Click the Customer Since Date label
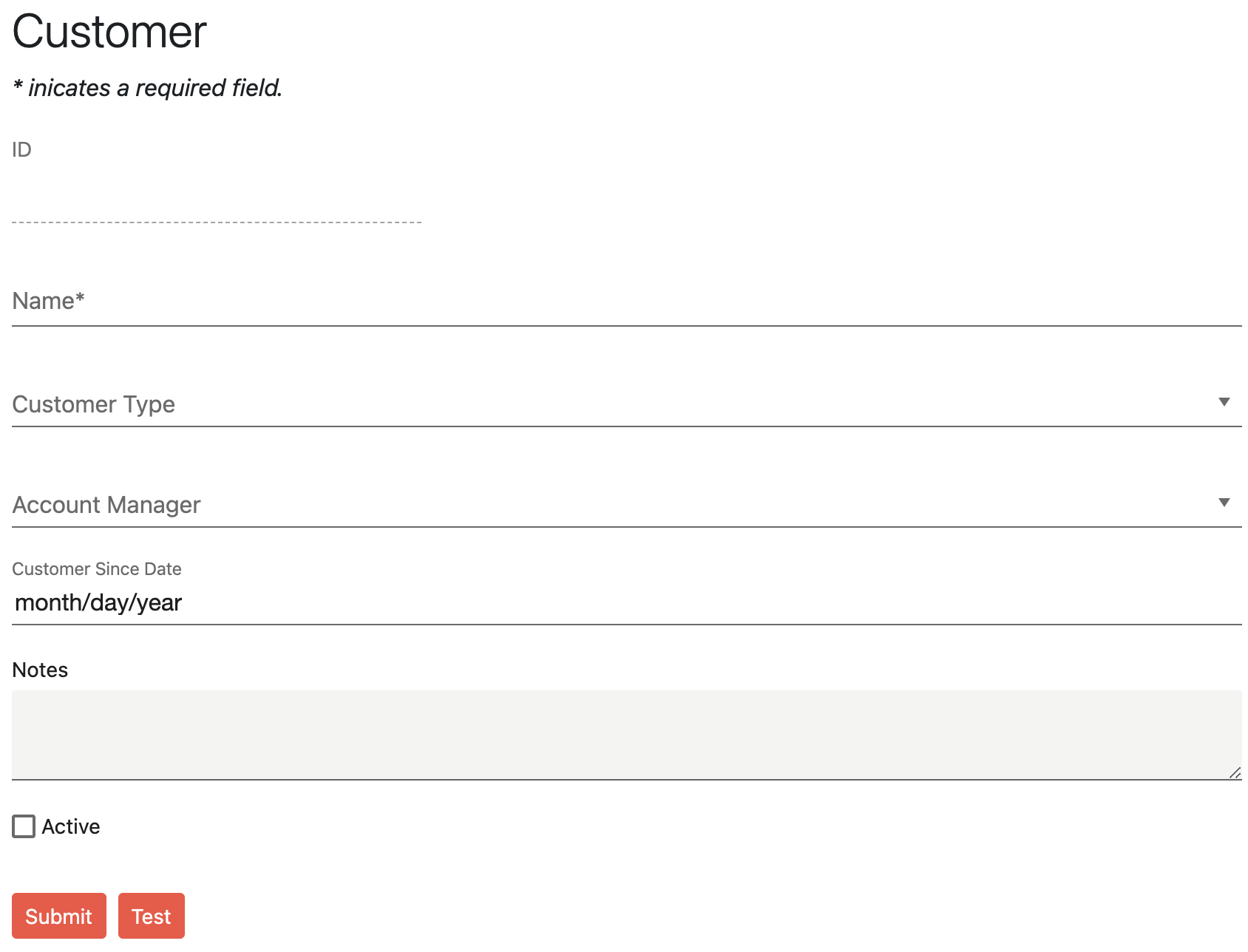 [x=97, y=569]
